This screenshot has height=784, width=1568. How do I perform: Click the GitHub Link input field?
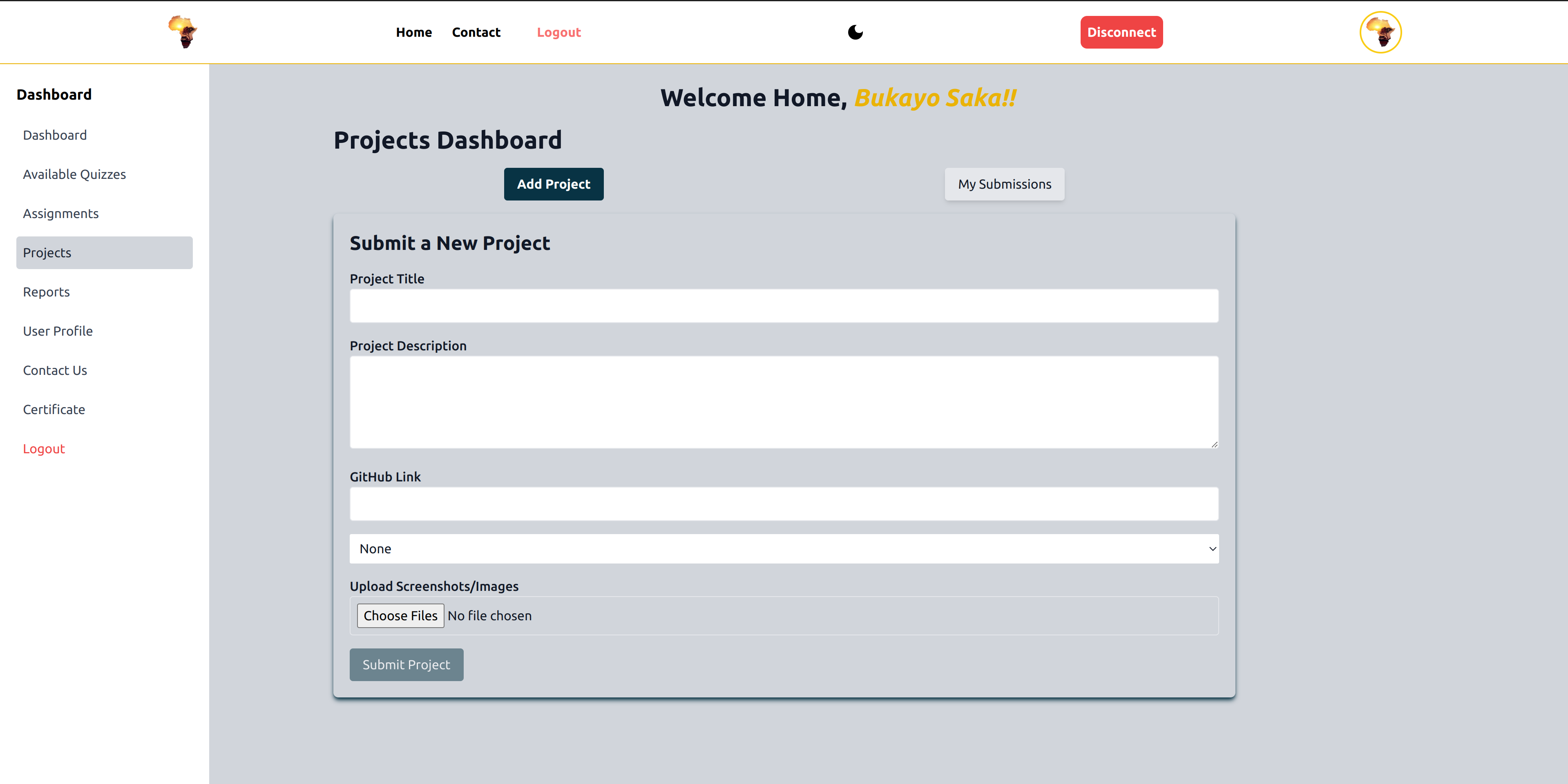pyautogui.click(x=784, y=503)
